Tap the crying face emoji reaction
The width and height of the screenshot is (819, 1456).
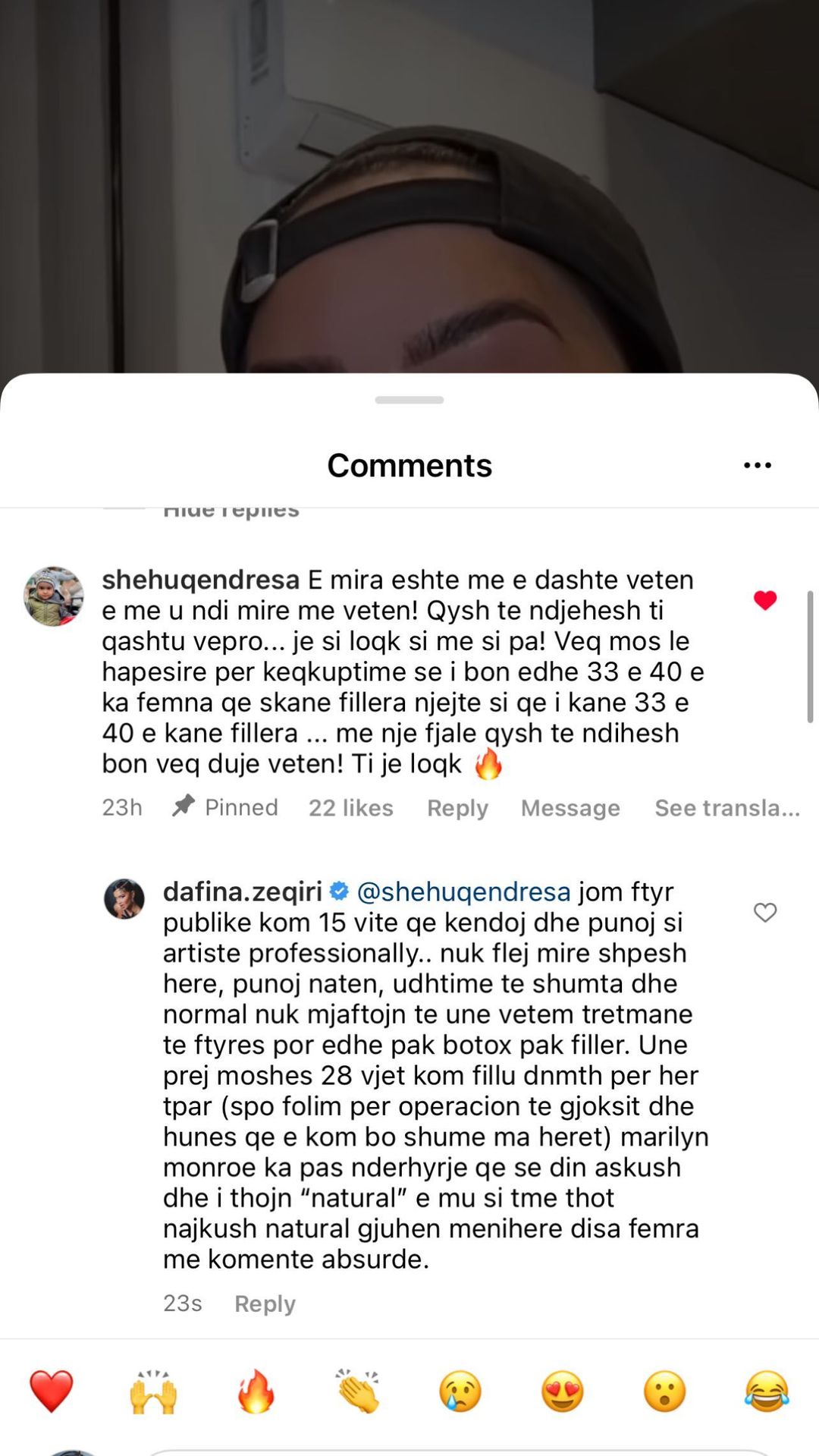460,1392
